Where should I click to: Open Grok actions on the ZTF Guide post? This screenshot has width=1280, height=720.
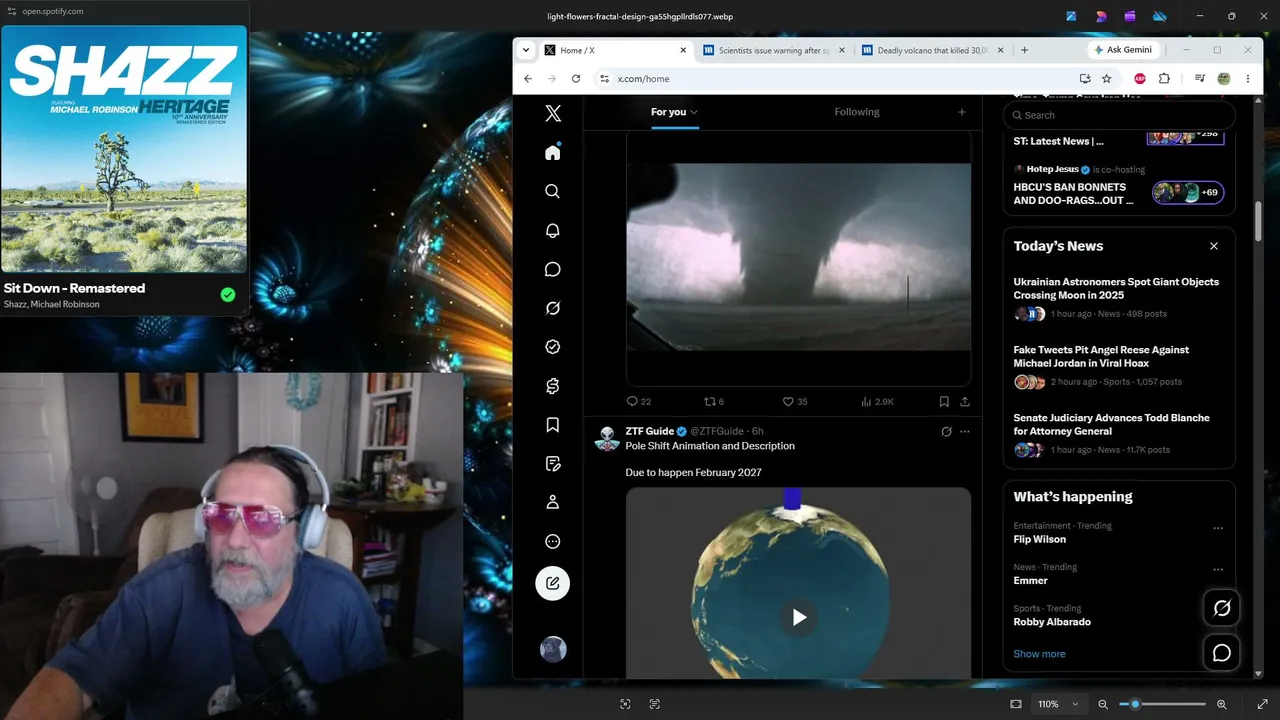(x=946, y=432)
